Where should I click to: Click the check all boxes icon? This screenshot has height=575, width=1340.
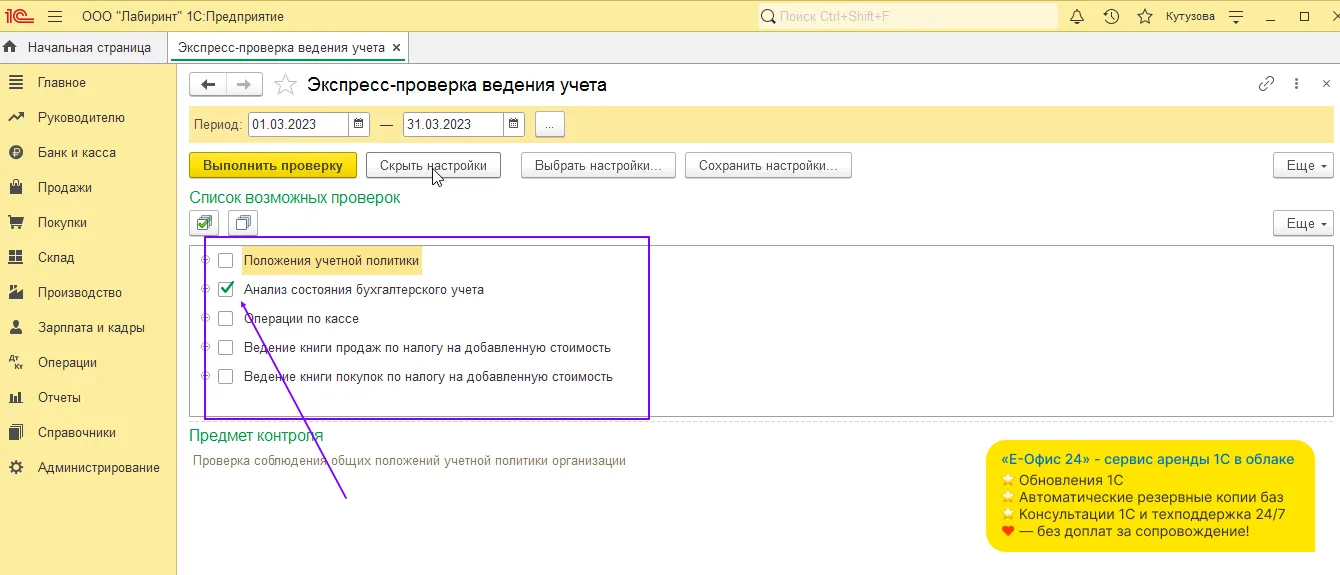point(204,223)
